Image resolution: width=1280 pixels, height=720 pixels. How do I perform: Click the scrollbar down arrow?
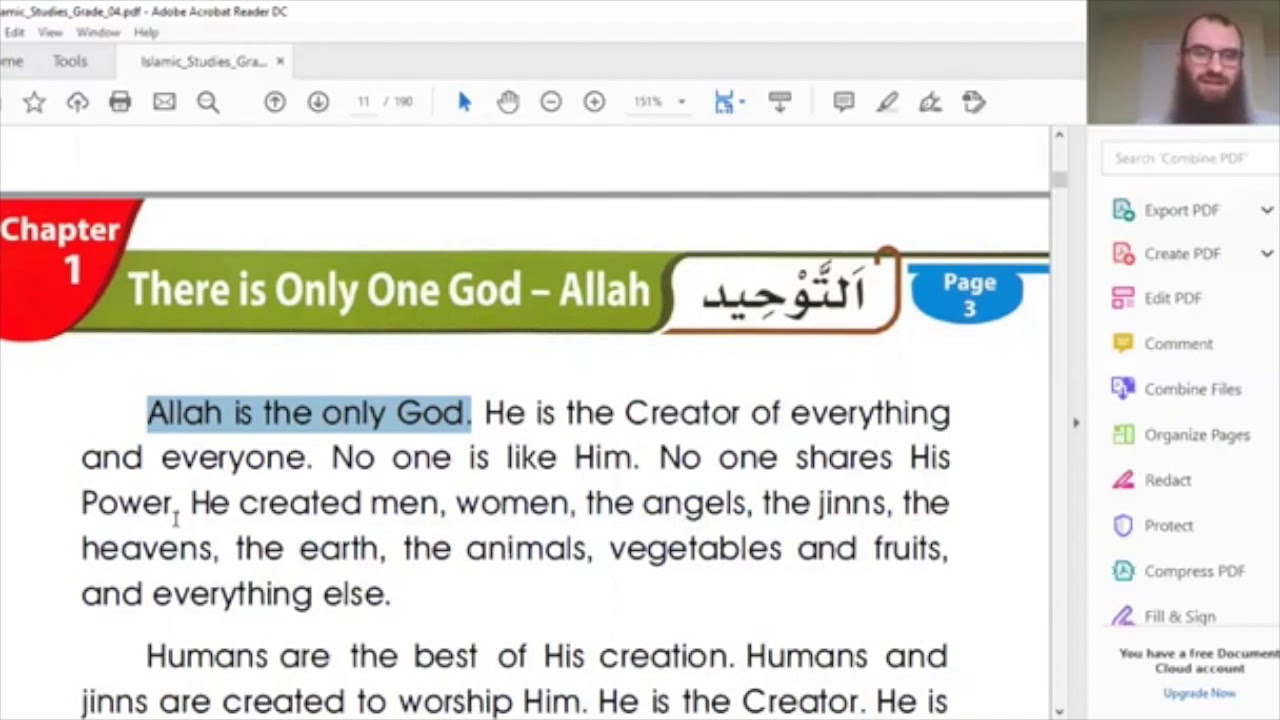[1059, 711]
